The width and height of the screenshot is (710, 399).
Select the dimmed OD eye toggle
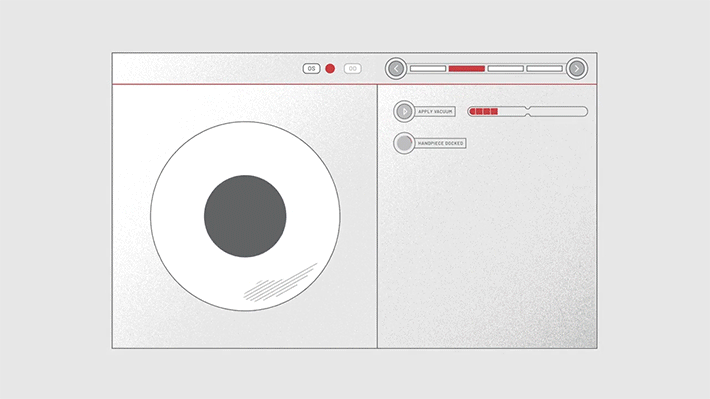pos(352,68)
